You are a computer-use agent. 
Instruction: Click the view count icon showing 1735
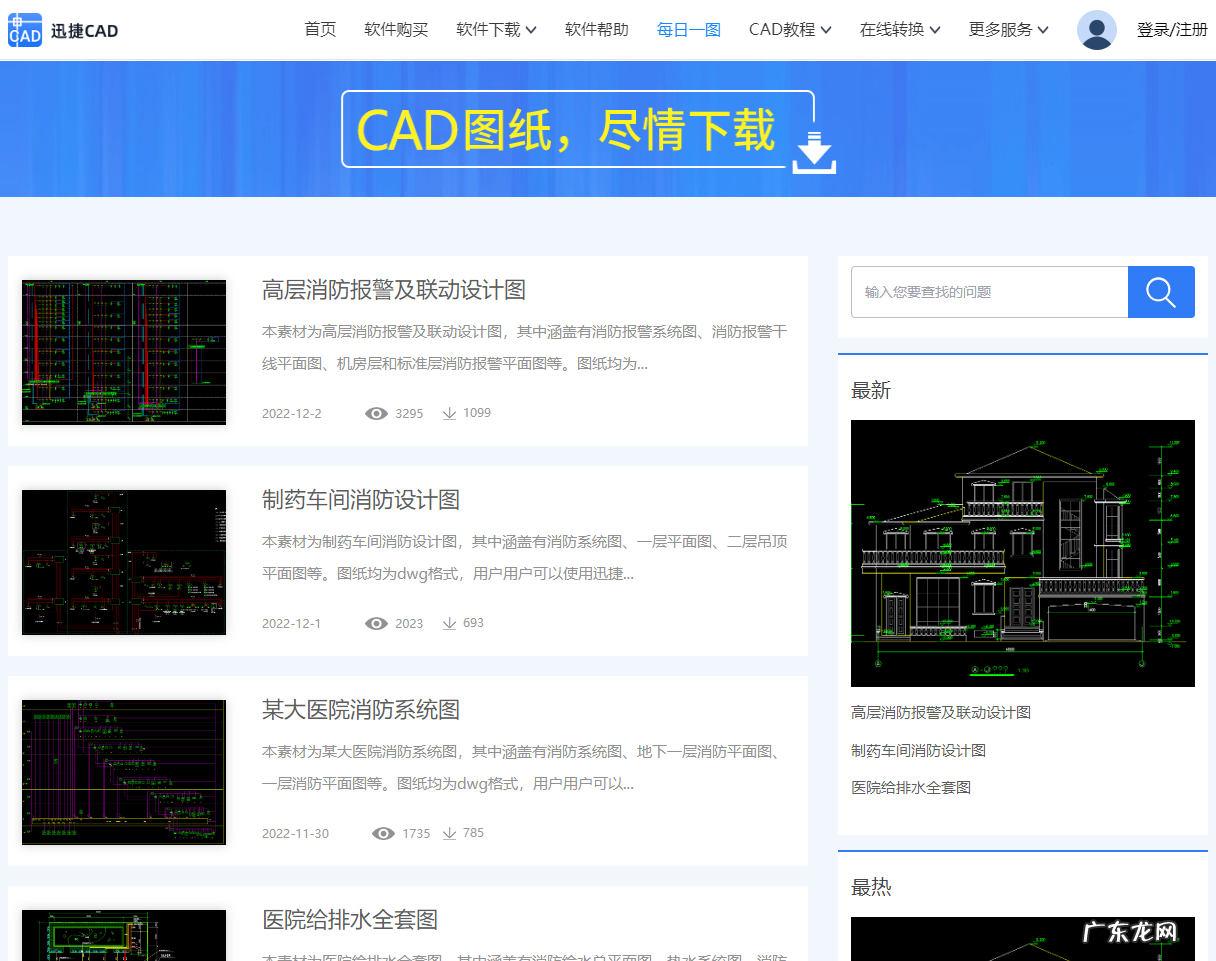click(383, 833)
